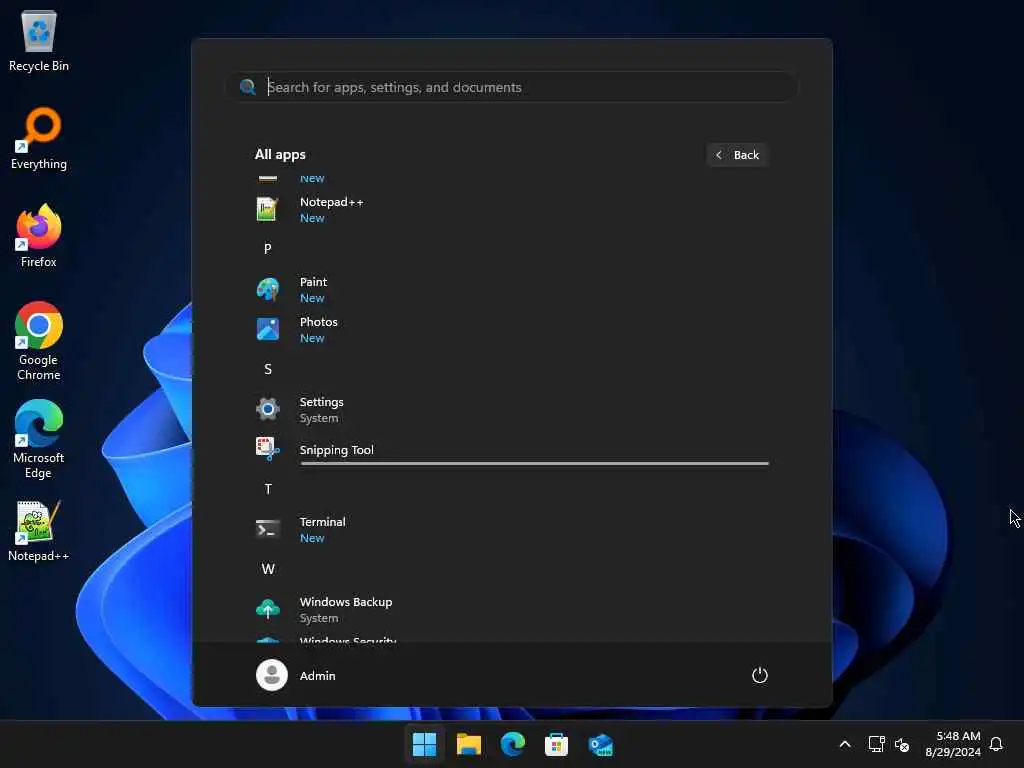
Task: Open Settings from the apps list
Action: pyautogui.click(x=321, y=402)
